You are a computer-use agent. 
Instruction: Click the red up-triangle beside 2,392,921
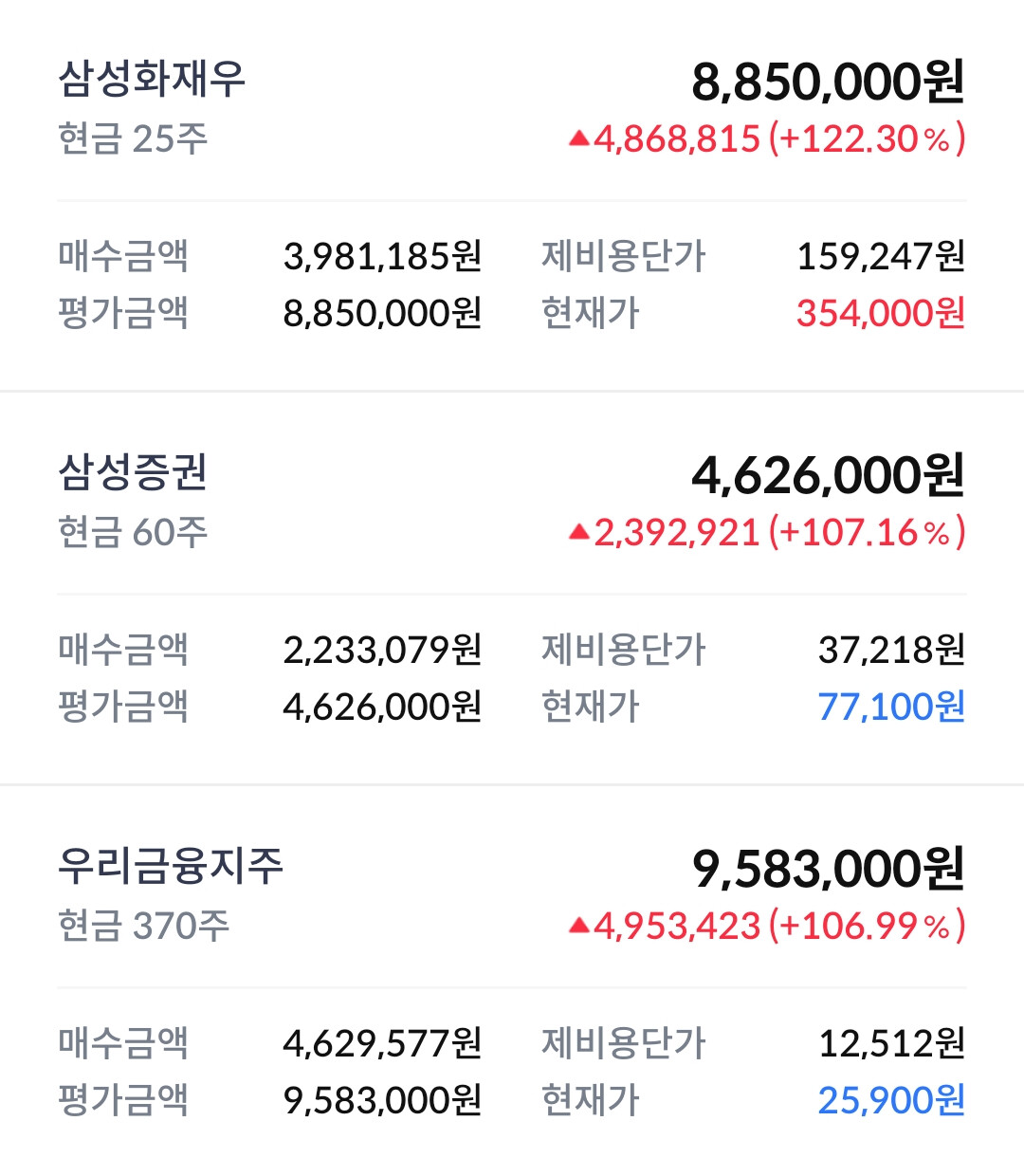click(578, 533)
